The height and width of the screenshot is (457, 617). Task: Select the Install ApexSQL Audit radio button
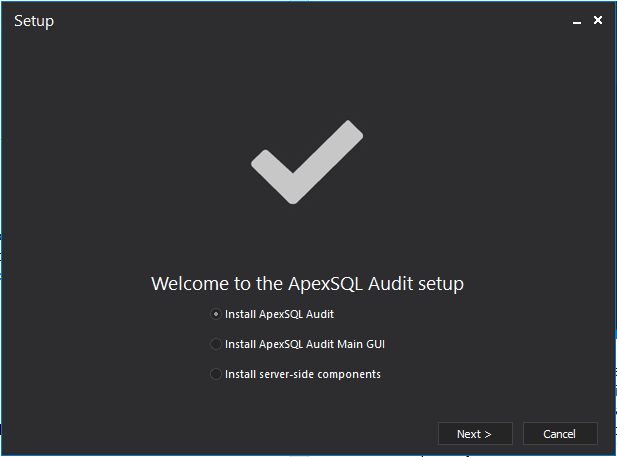(x=216, y=314)
